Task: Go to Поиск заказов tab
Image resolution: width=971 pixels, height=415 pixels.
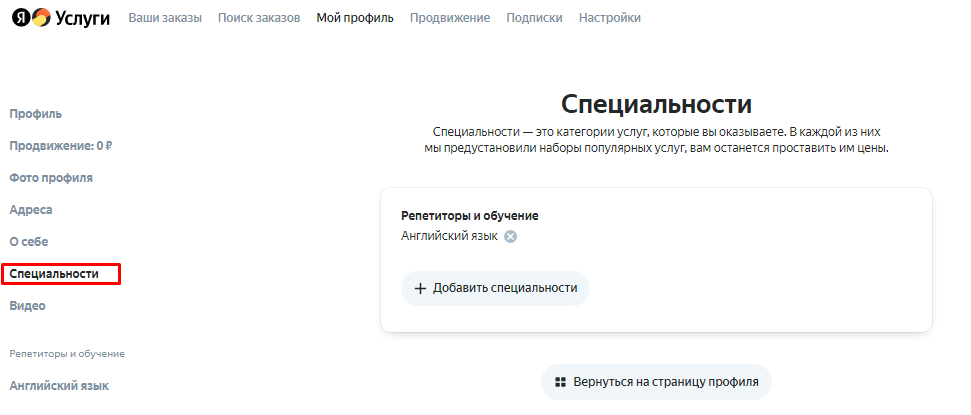Action: coord(259,18)
